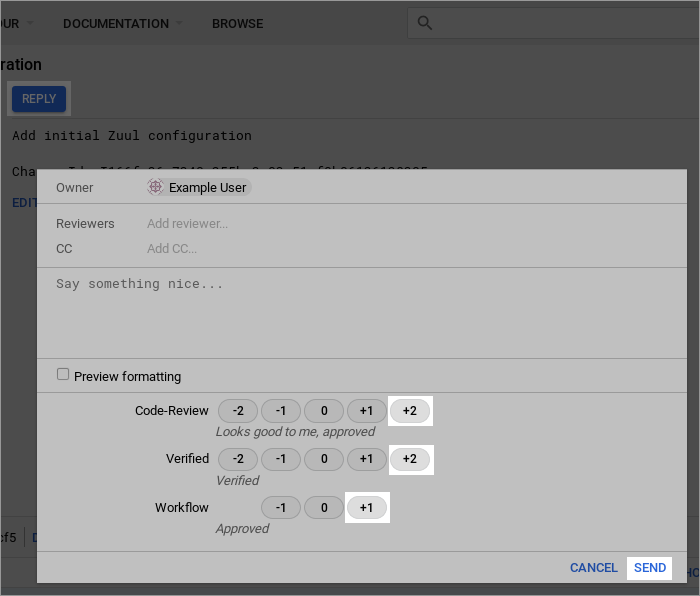Set Workflow vote to -1

click(281, 508)
